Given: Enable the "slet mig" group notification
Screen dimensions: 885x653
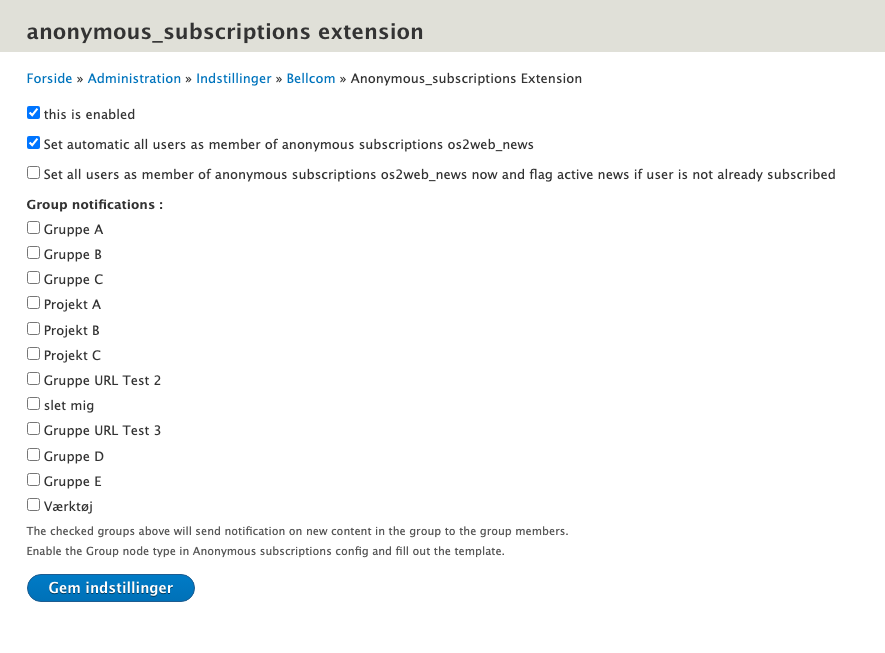Looking at the screenshot, I should (x=33, y=403).
